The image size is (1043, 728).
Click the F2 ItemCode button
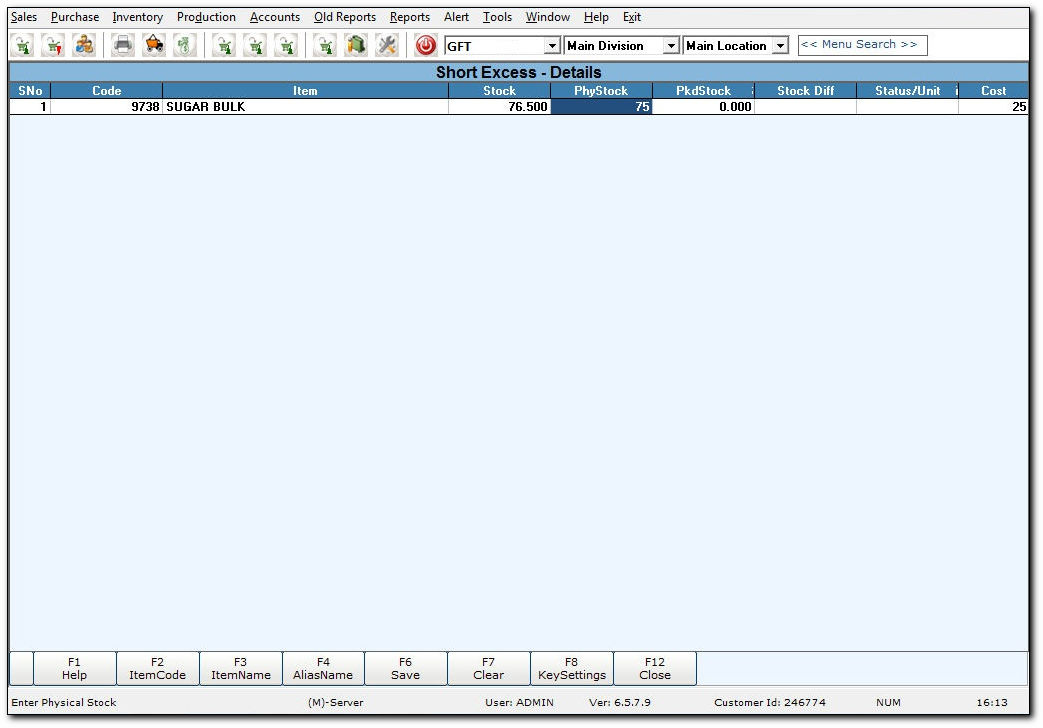coord(158,668)
